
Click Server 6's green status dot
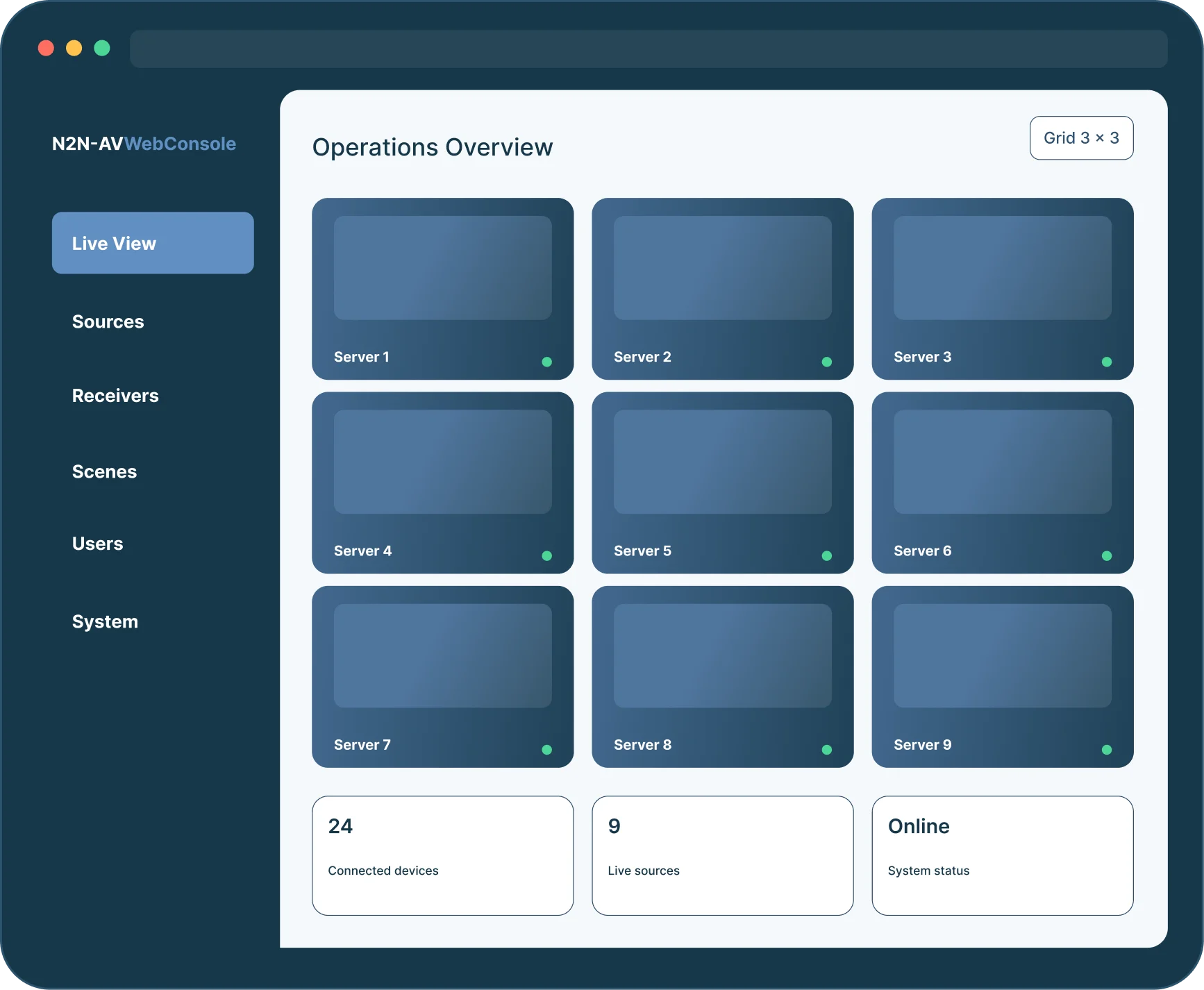click(x=1107, y=556)
